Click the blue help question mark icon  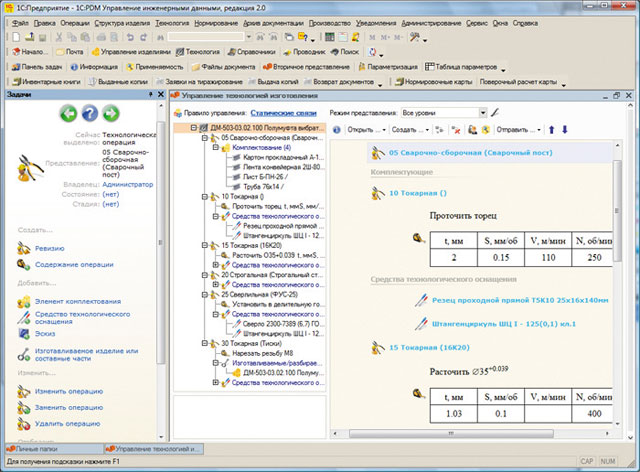tap(90, 113)
